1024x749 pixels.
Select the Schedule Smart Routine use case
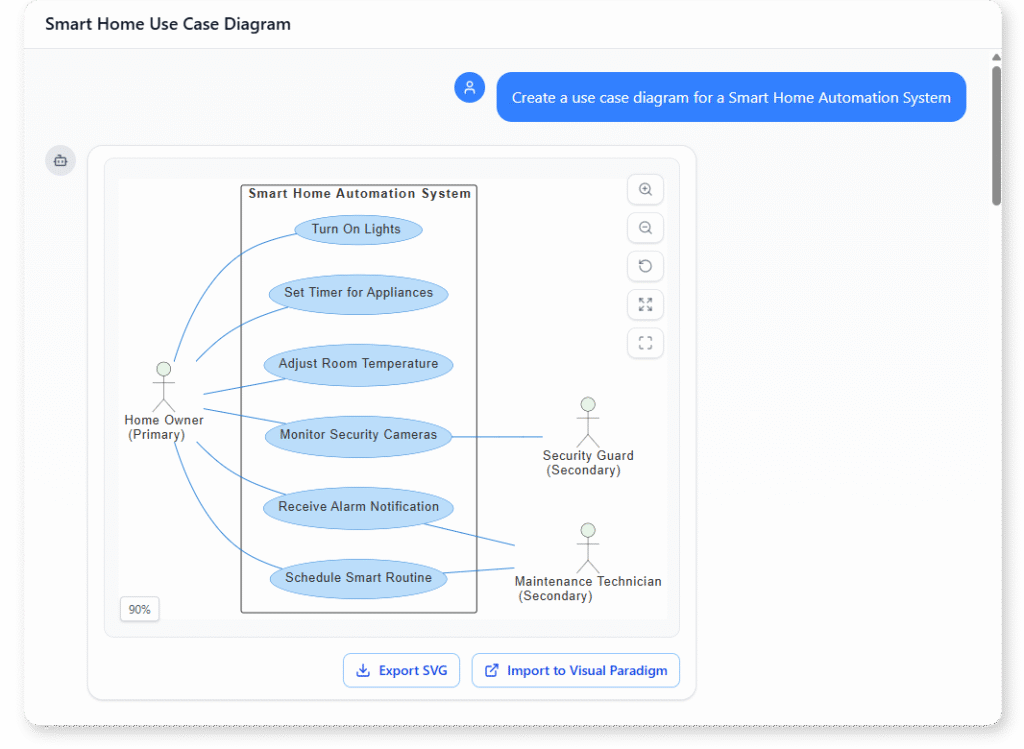[x=357, y=578]
